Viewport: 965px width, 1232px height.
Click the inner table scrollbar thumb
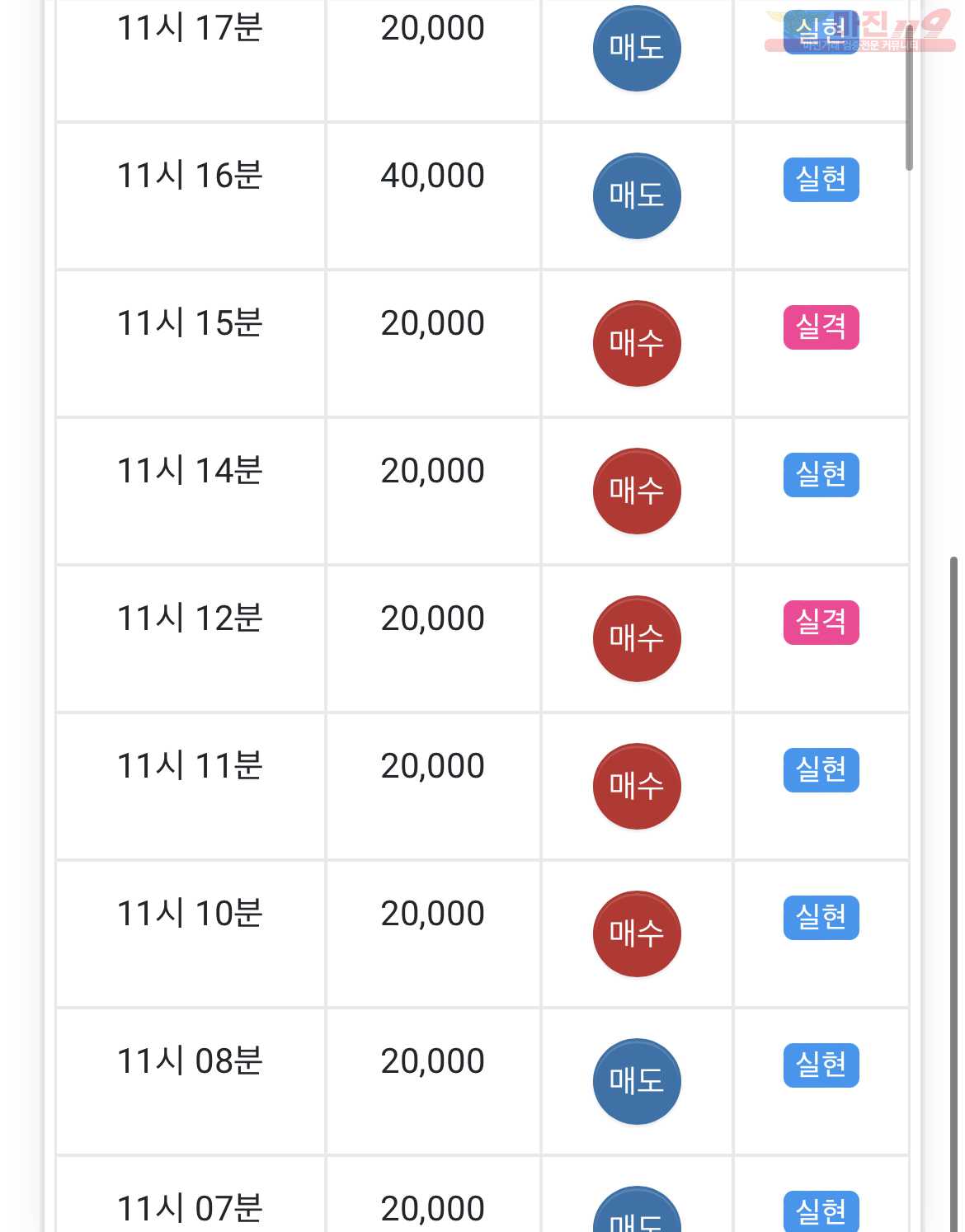tap(909, 97)
